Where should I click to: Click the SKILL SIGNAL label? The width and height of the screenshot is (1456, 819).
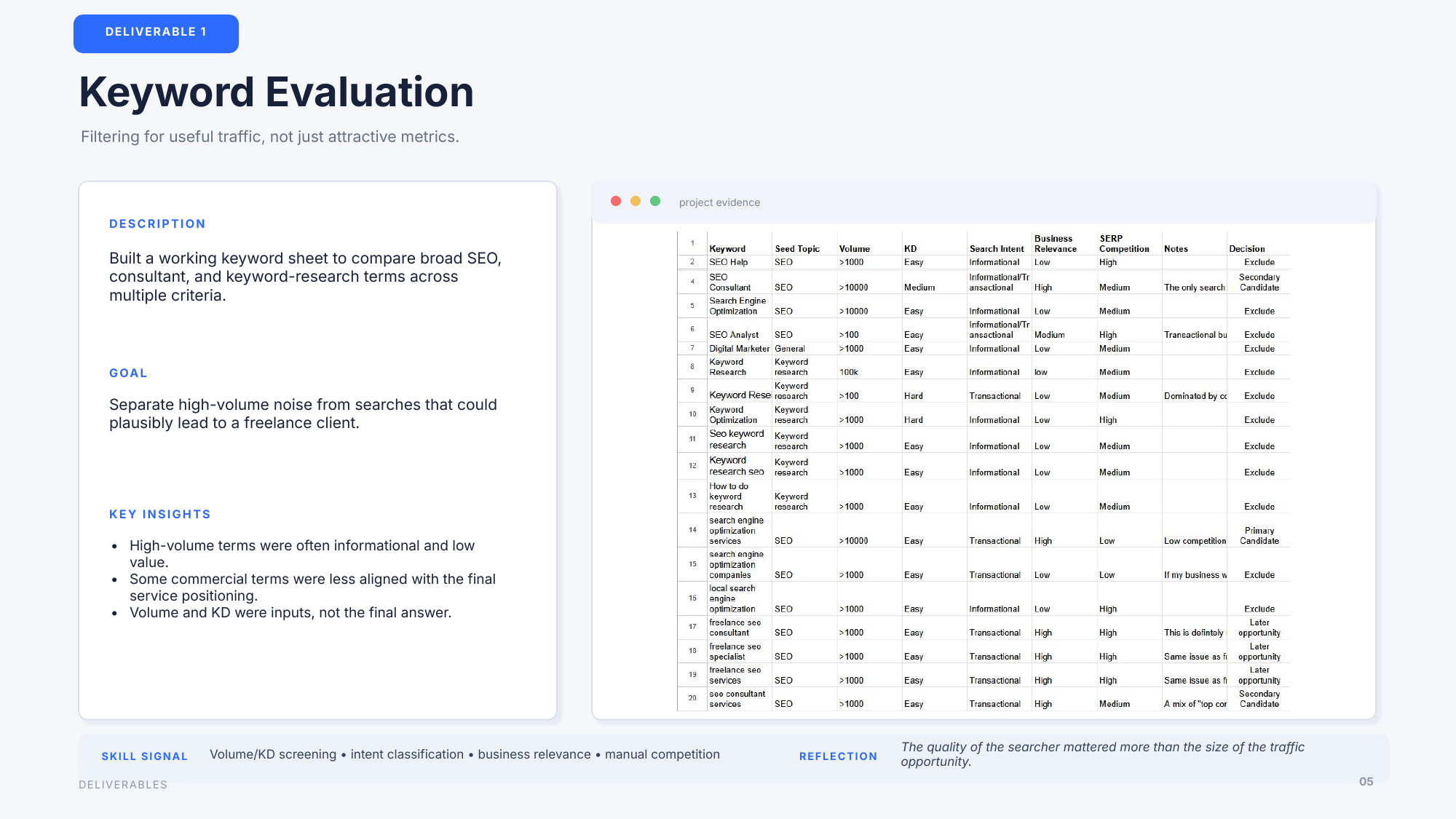(145, 756)
